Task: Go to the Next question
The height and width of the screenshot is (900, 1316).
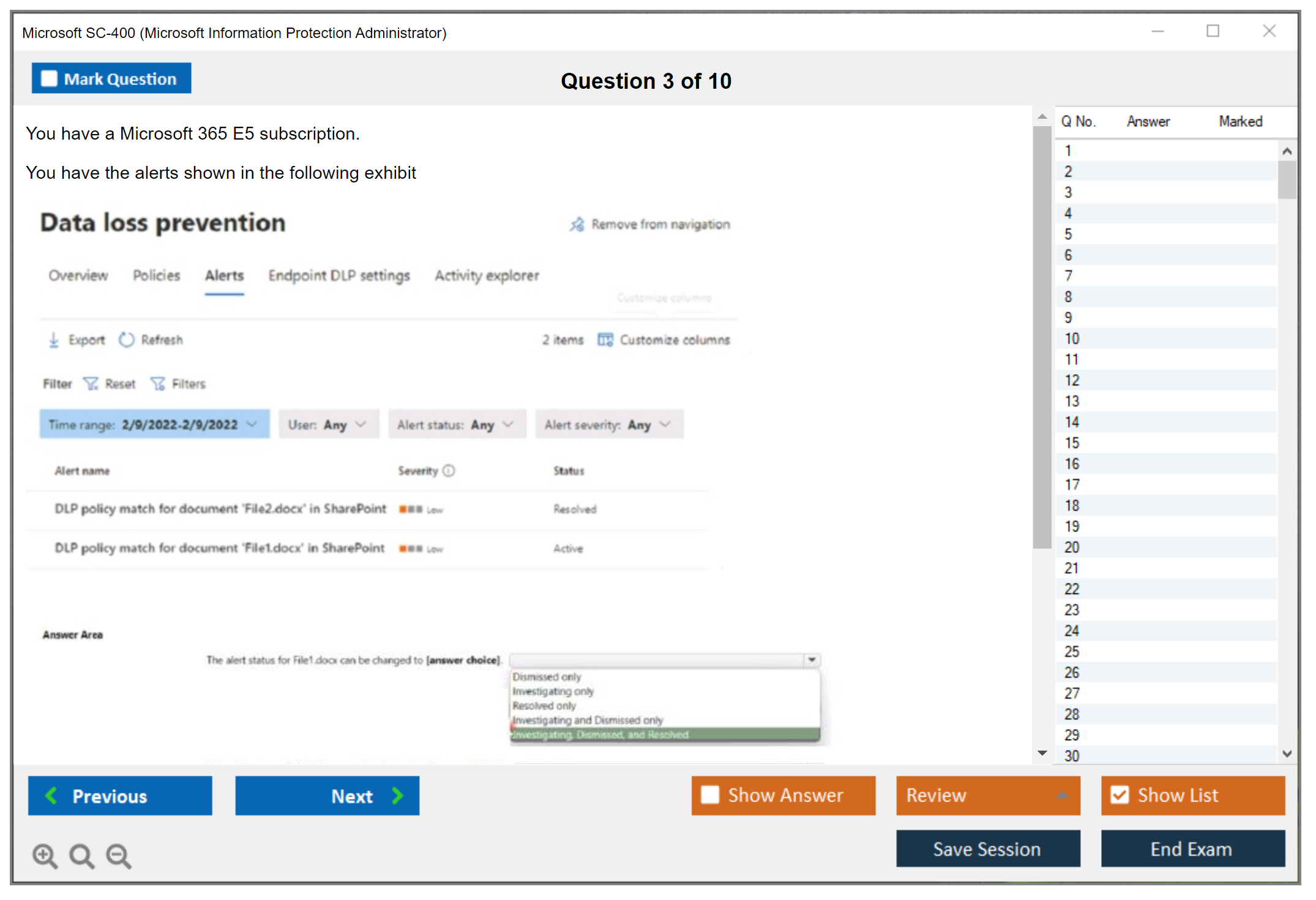Action: pyautogui.click(x=327, y=795)
